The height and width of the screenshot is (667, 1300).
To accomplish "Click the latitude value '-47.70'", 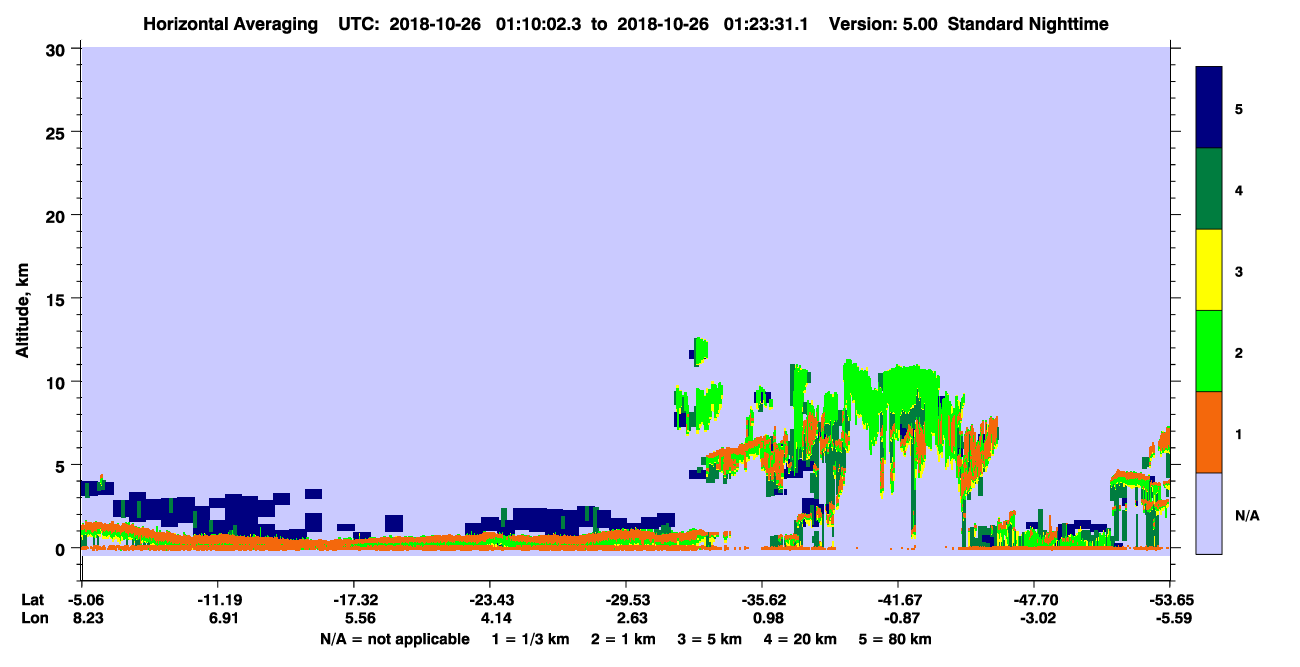I will click(1034, 600).
